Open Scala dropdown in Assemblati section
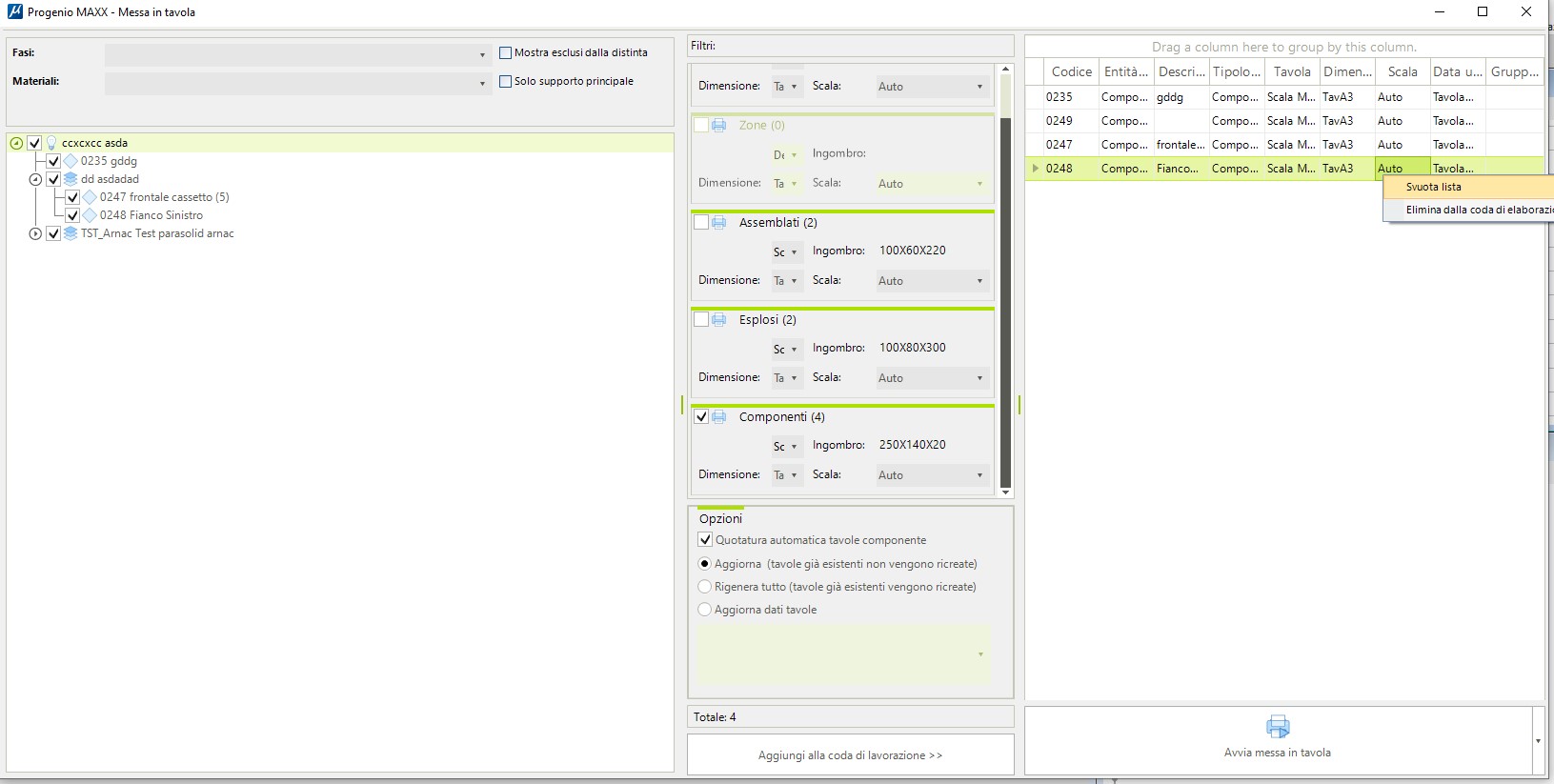1554x784 pixels. pos(931,280)
